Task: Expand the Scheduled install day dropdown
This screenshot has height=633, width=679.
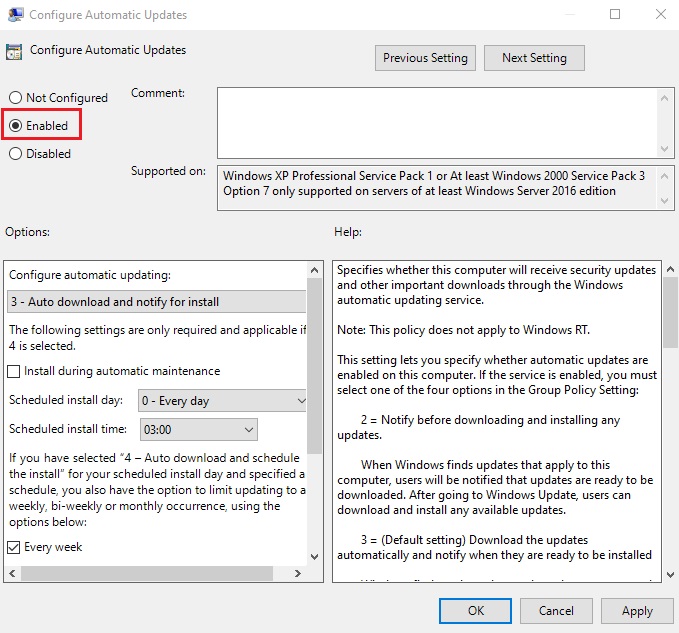Action: tap(222, 401)
